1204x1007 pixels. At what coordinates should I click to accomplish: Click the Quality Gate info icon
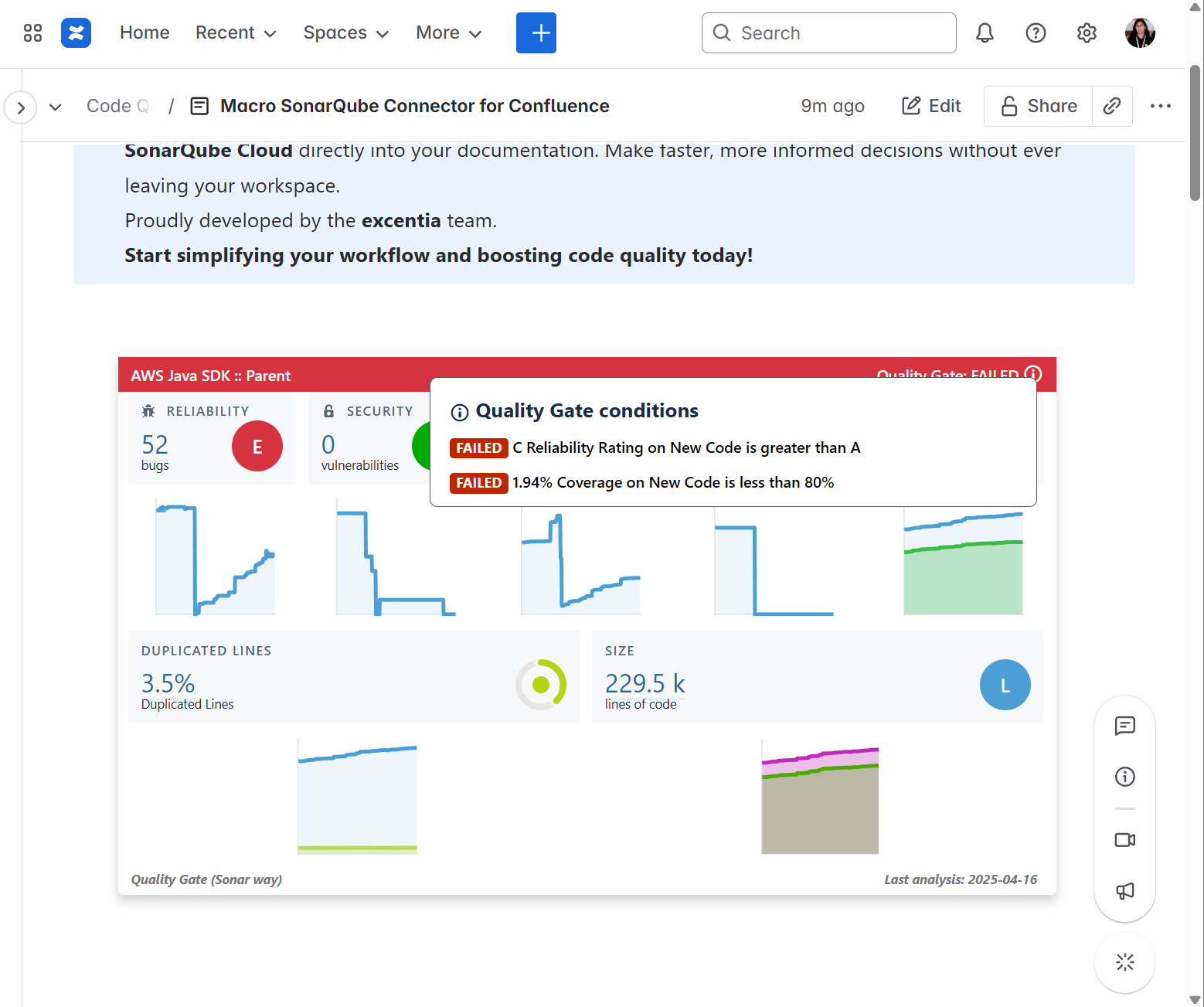(1033, 374)
